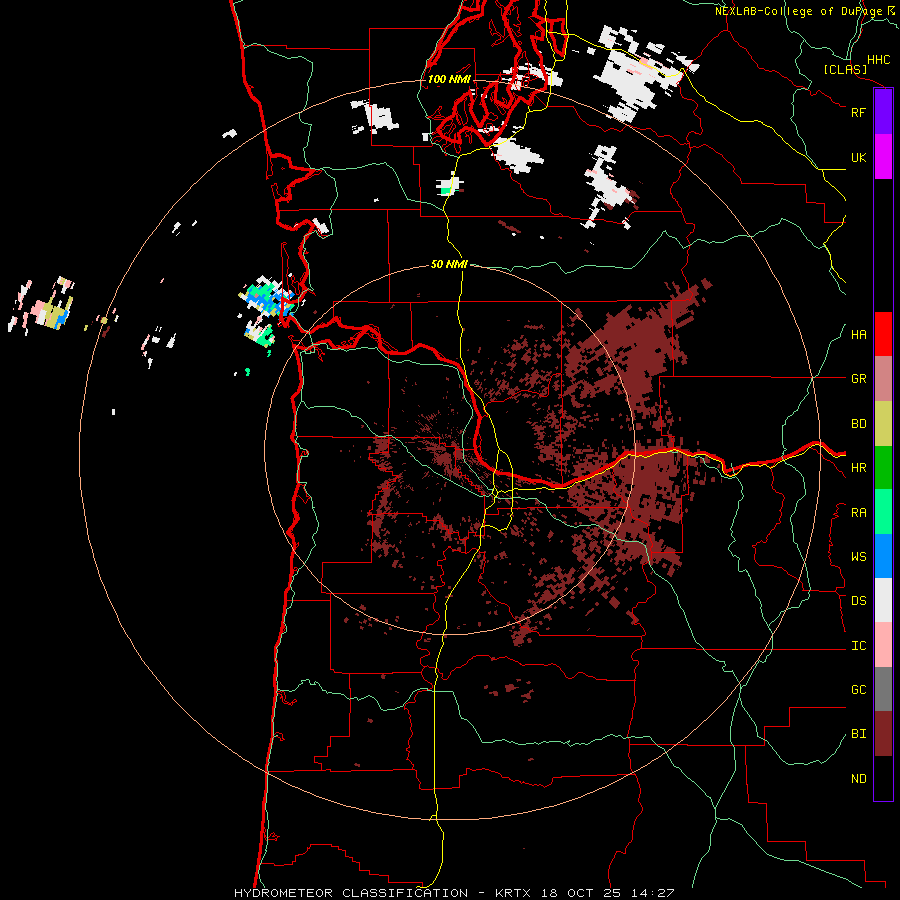Click the Hydrometeor Classification title caption

(454, 893)
